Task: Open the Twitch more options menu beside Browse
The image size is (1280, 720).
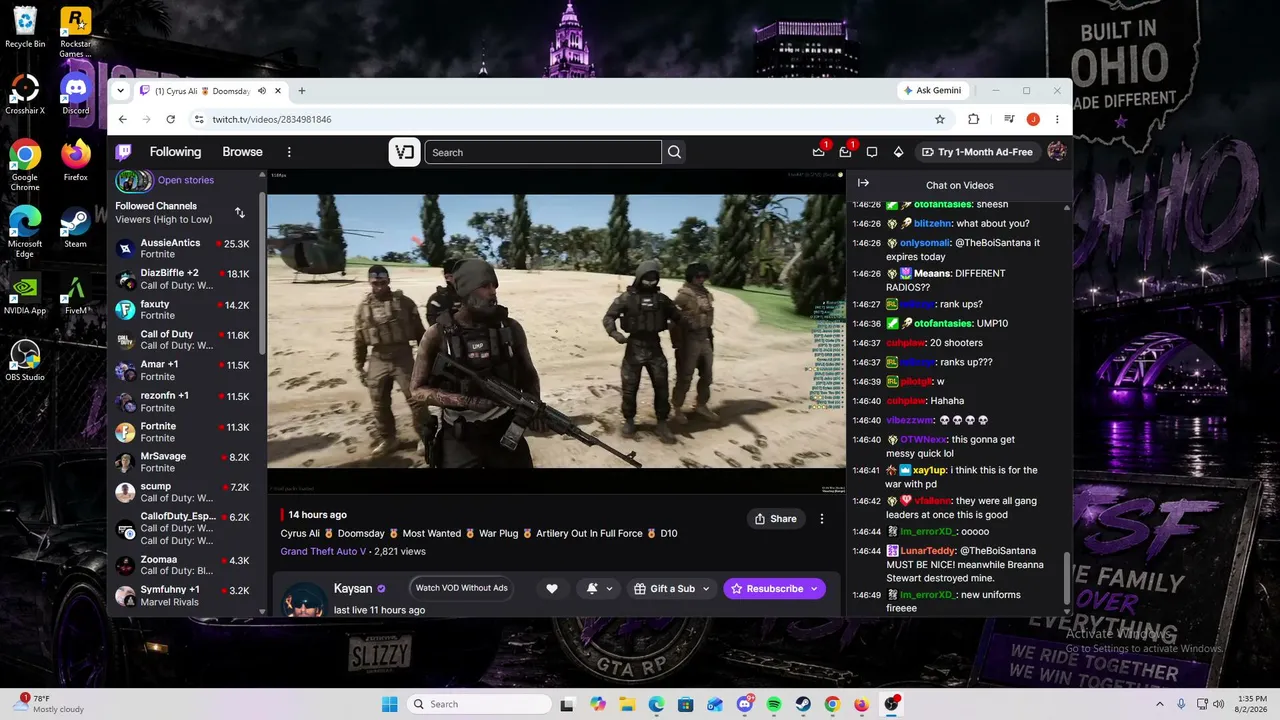Action: (289, 152)
